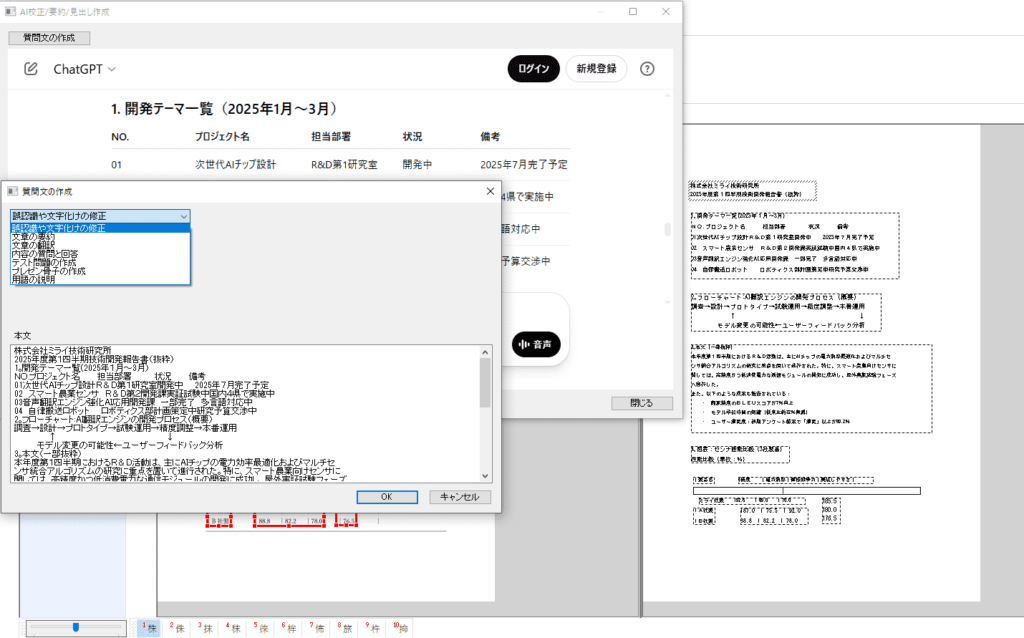Click the R&D第1研究室 table cell
The width and height of the screenshot is (1024, 638).
pos(344,165)
